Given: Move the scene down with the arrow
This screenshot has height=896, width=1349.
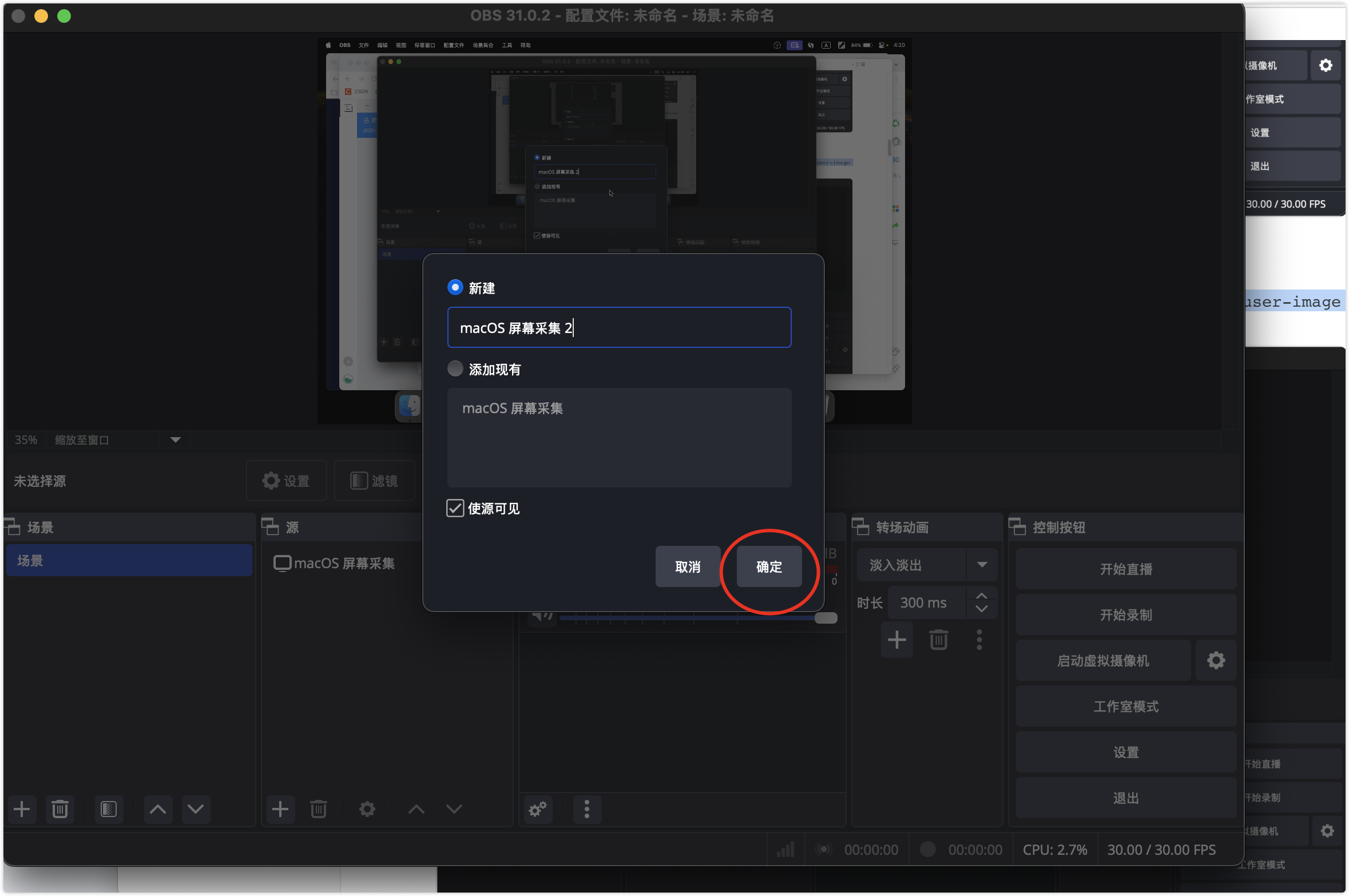Looking at the screenshot, I should 196,809.
